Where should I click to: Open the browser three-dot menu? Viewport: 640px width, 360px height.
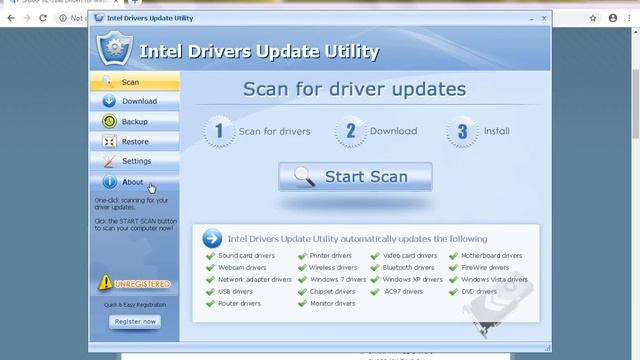pyautogui.click(x=629, y=18)
